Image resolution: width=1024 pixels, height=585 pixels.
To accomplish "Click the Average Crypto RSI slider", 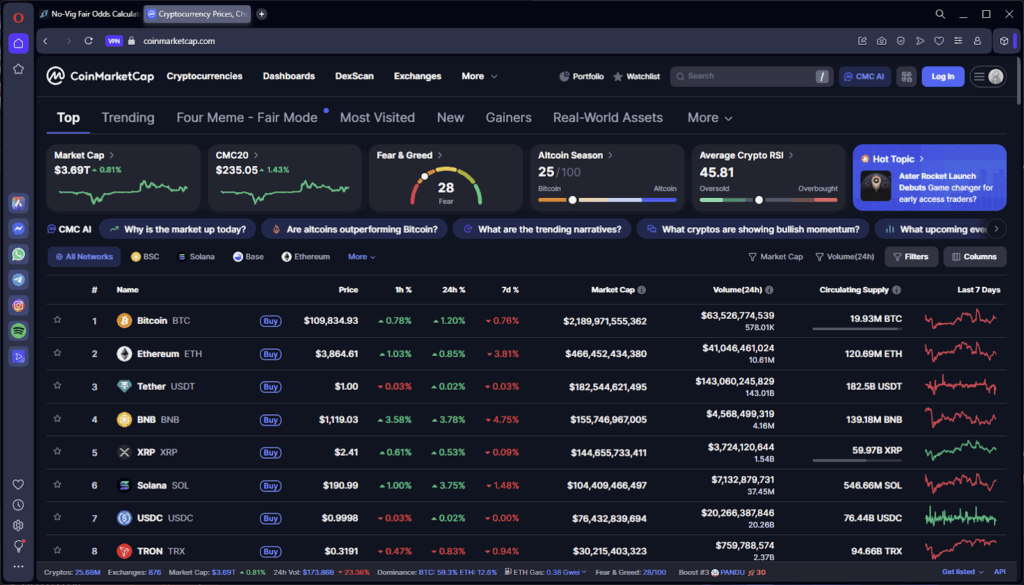I will click(768, 200).
